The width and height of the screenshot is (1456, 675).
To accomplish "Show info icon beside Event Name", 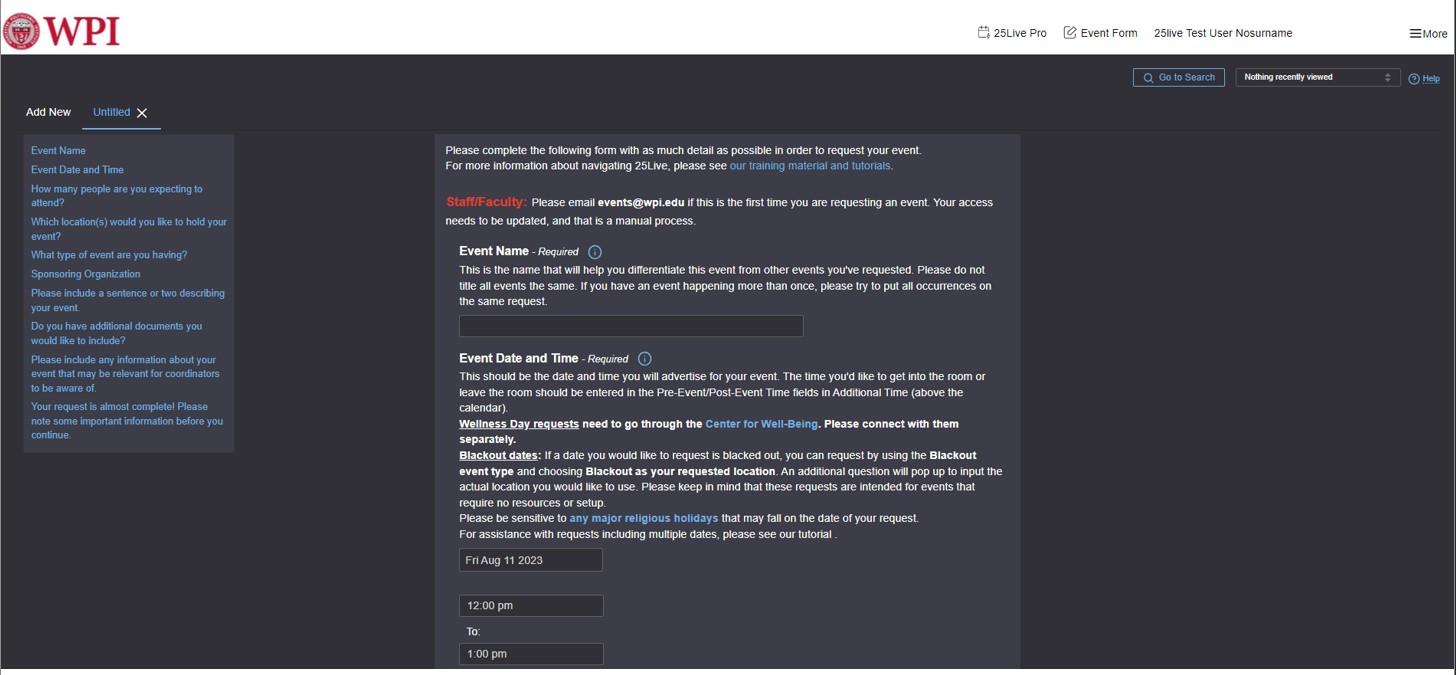I will coord(595,252).
